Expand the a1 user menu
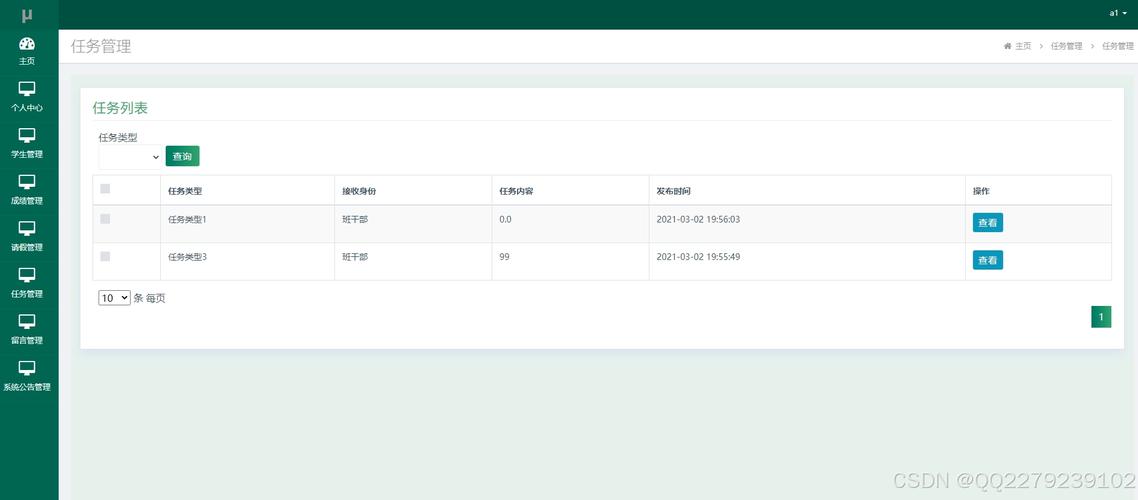Screen dimensions: 1138x500 [x=1117, y=13]
